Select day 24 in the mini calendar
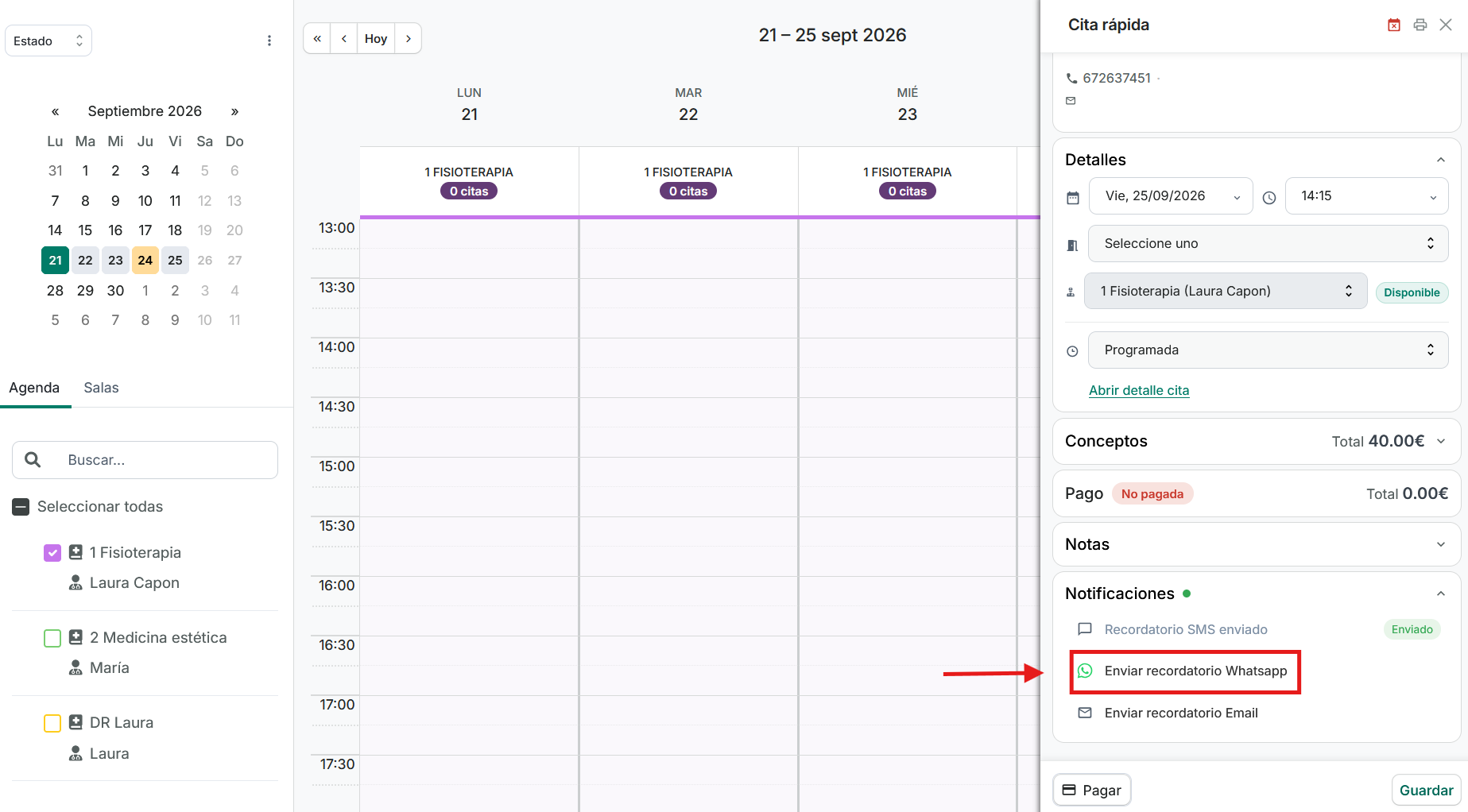This screenshot has width=1468, height=812. 145,260
